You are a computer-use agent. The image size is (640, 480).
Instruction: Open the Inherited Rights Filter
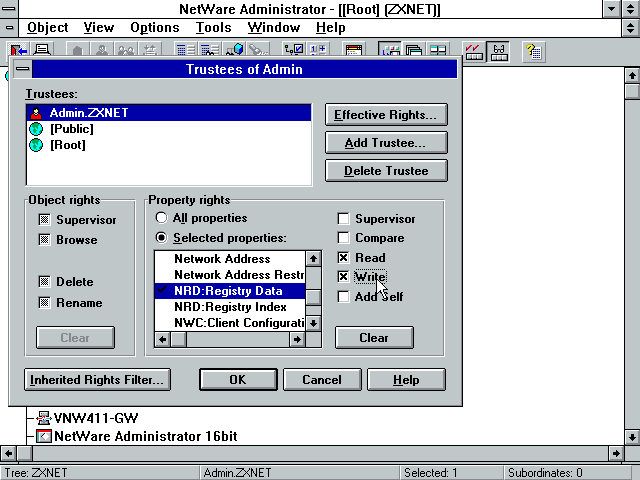[97, 380]
